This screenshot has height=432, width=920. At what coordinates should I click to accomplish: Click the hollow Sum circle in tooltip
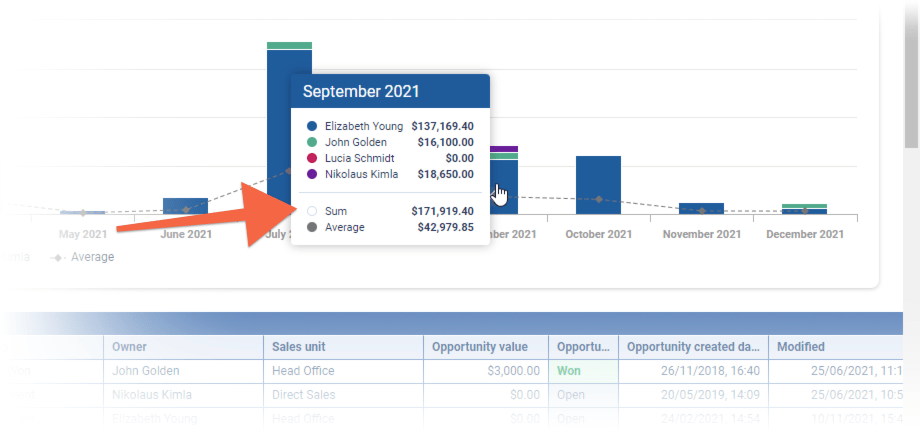tap(312, 212)
